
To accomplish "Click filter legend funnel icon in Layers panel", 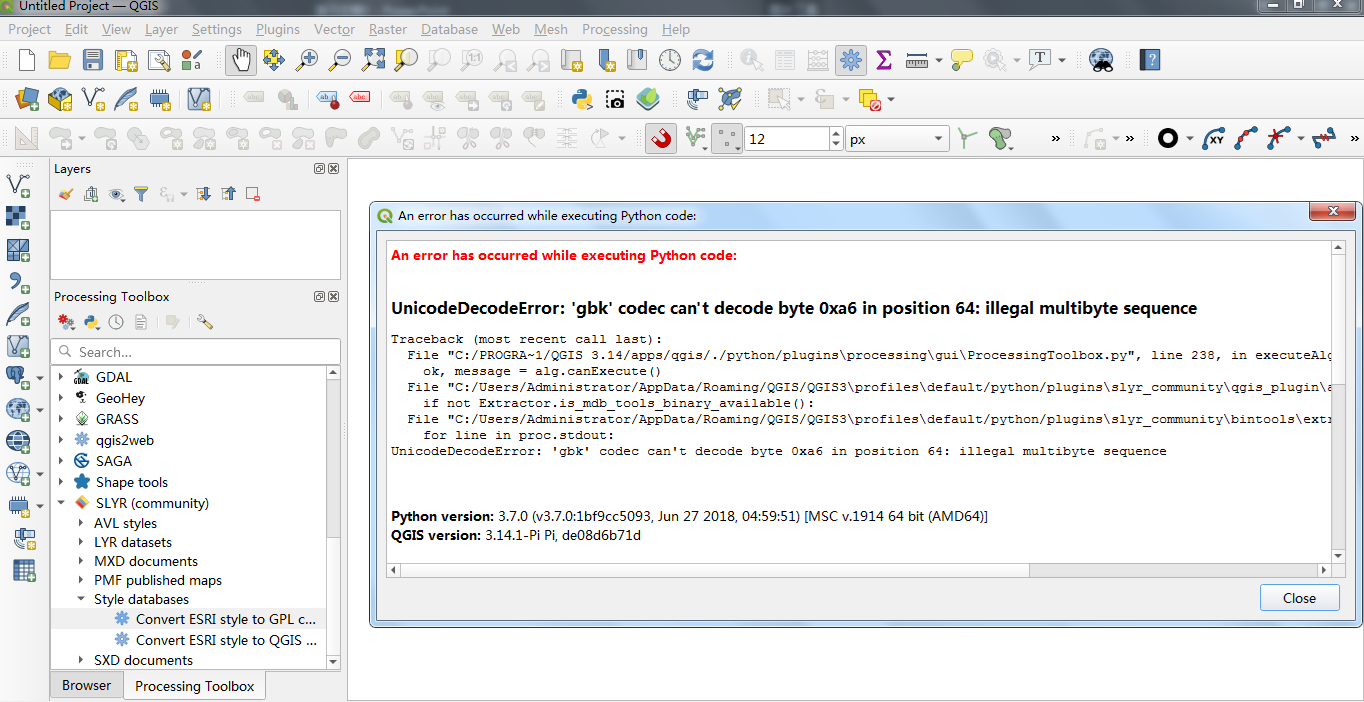I will pos(141,194).
